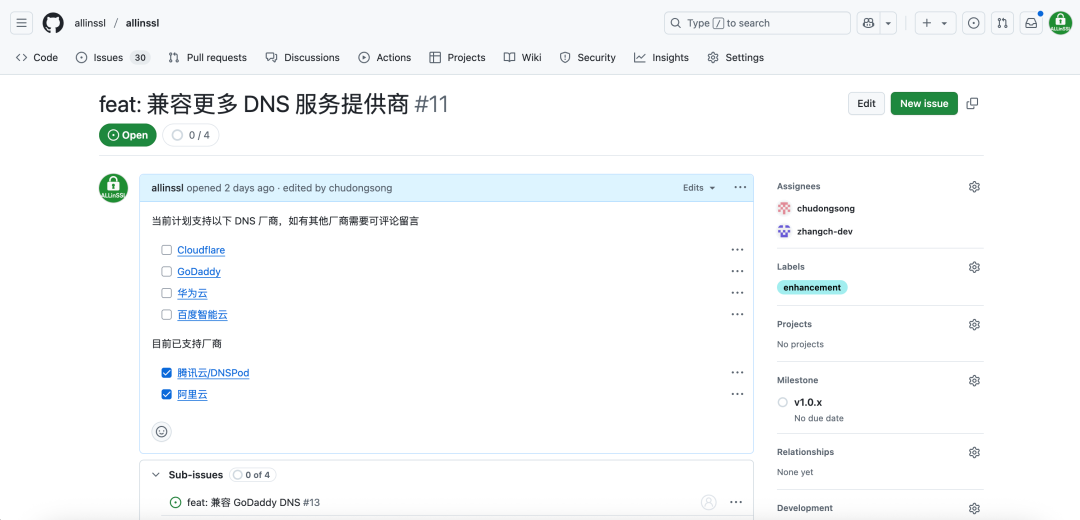The height and width of the screenshot is (520, 1080).
Task: Open Copilot chat icon in header
Action: pos(869,23)
